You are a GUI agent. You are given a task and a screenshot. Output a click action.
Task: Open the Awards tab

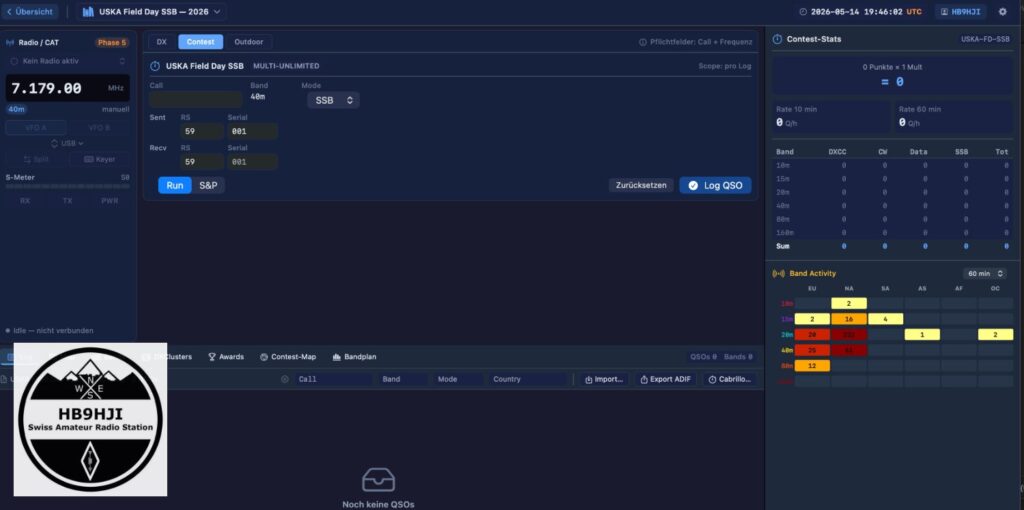tap(226, 357)
